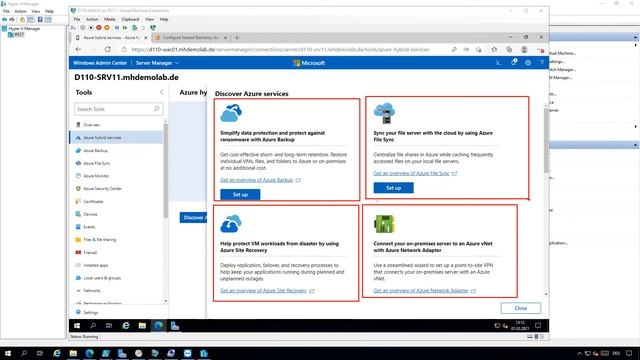Reload the page with the browser refresh icon
The height and width of the screenshot is (360, 640).
(108, 49)
